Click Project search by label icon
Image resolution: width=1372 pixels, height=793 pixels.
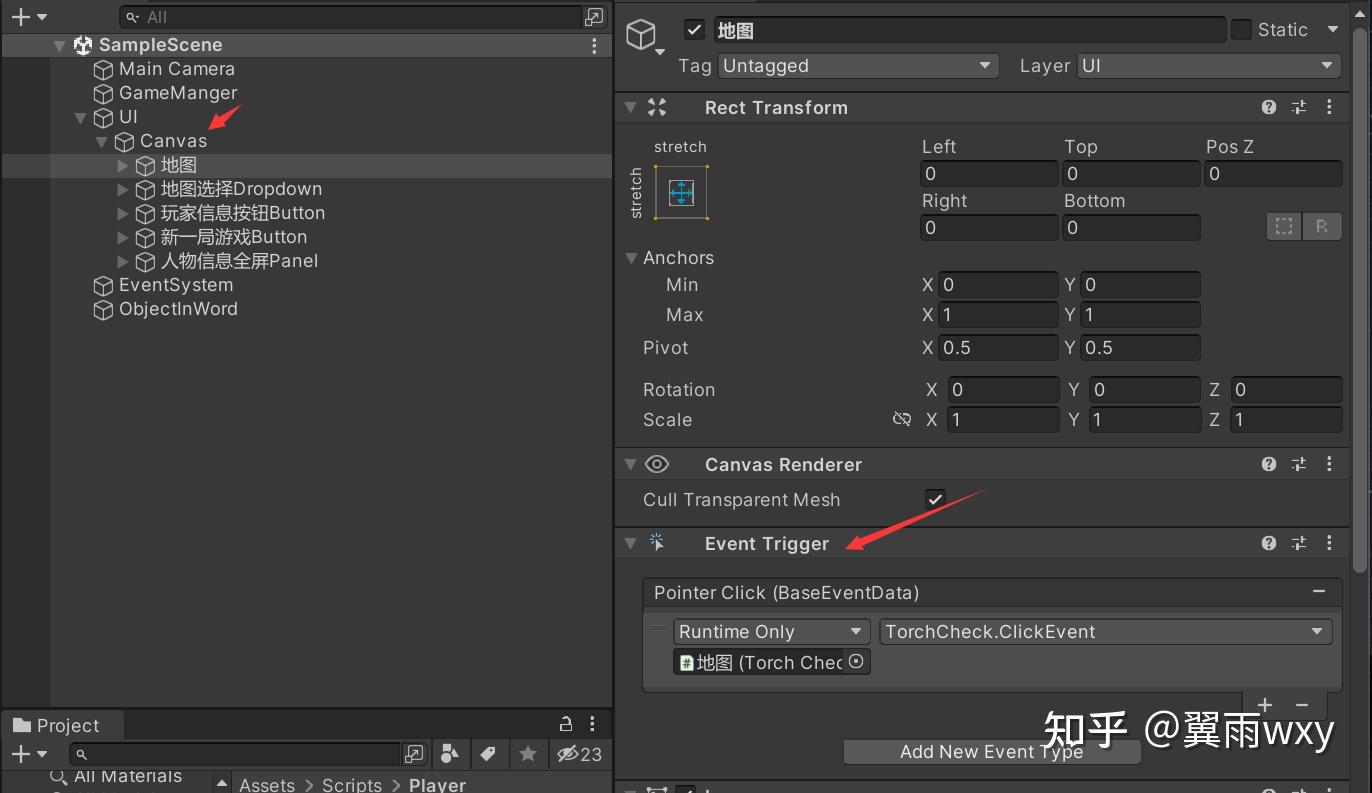(x=487, y=753)
